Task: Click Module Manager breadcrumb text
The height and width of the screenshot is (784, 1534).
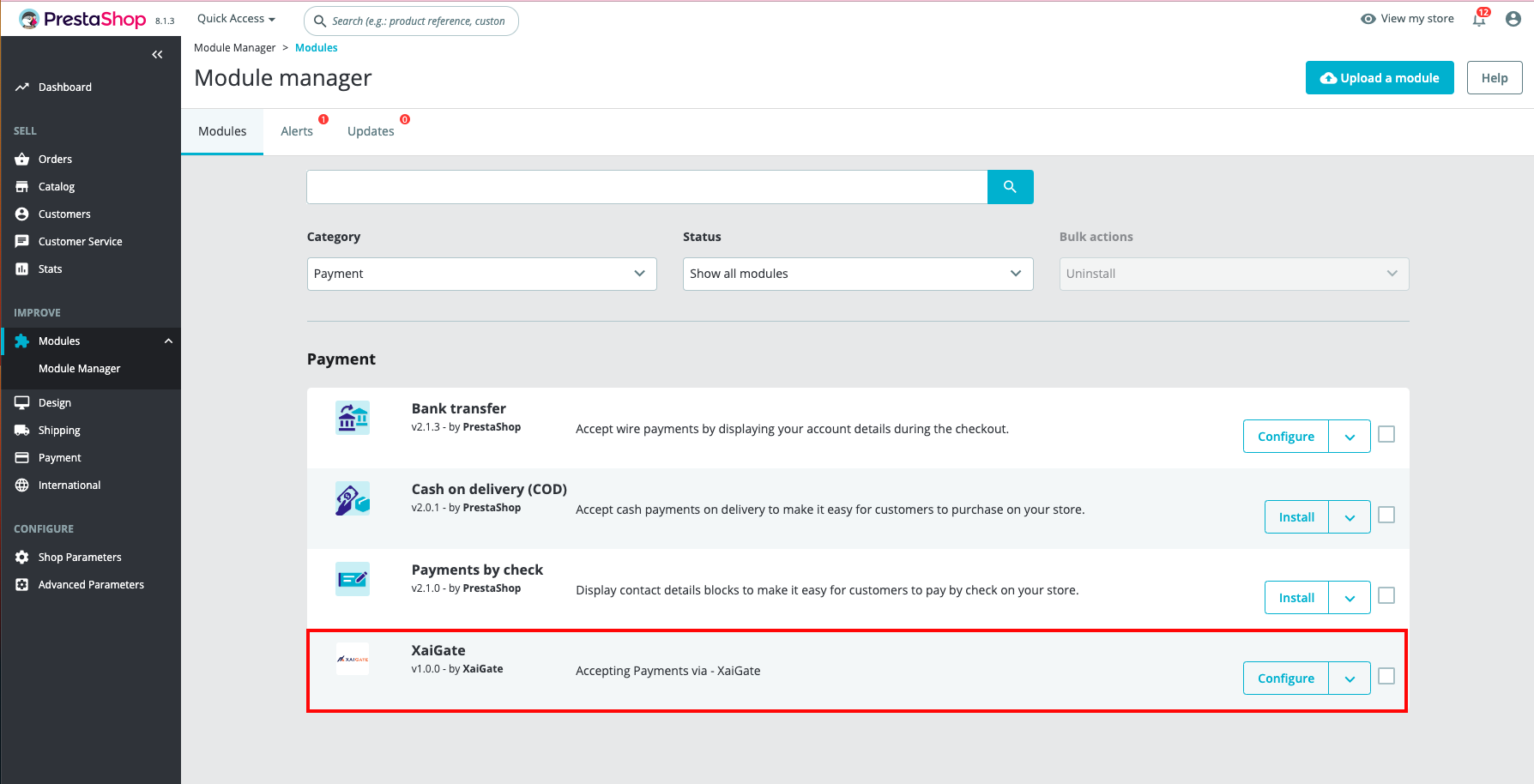Action: (235, 48)
